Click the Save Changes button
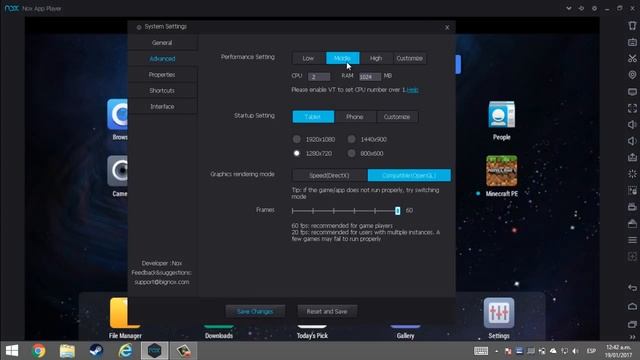This screenshot has height=360, width=640. click(x=255, y=311)
